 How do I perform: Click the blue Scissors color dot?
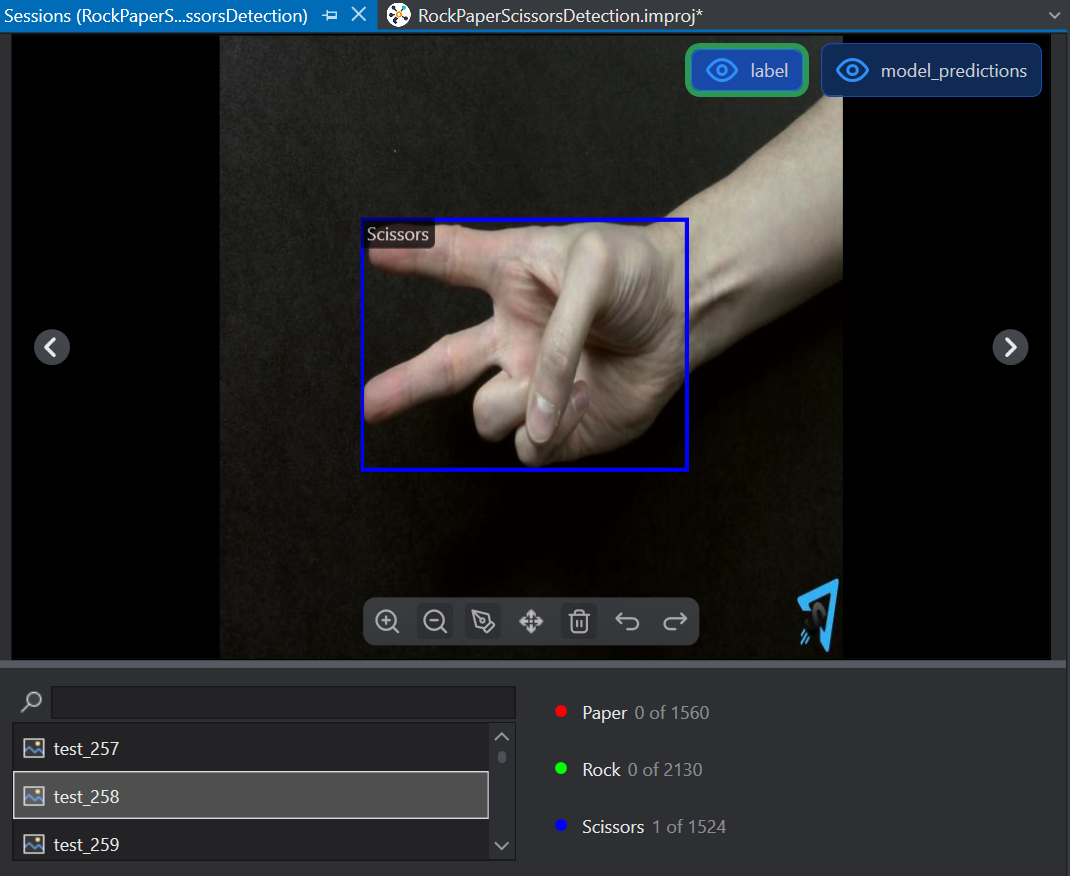coord(561,826)
